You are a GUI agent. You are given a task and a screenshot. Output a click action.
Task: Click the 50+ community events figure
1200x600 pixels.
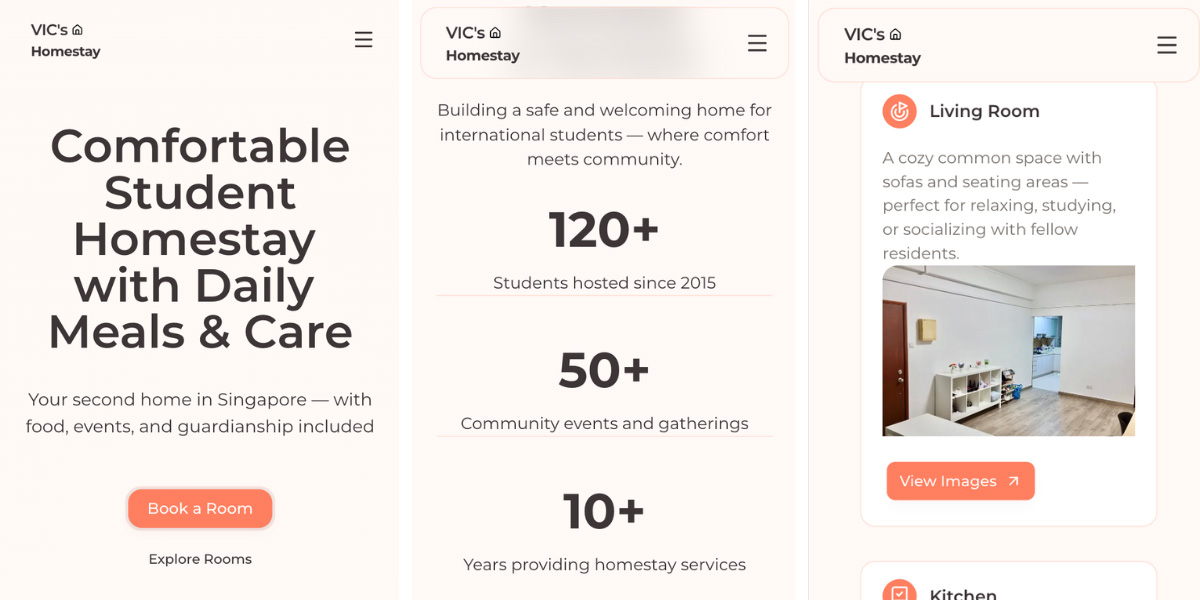604,370
